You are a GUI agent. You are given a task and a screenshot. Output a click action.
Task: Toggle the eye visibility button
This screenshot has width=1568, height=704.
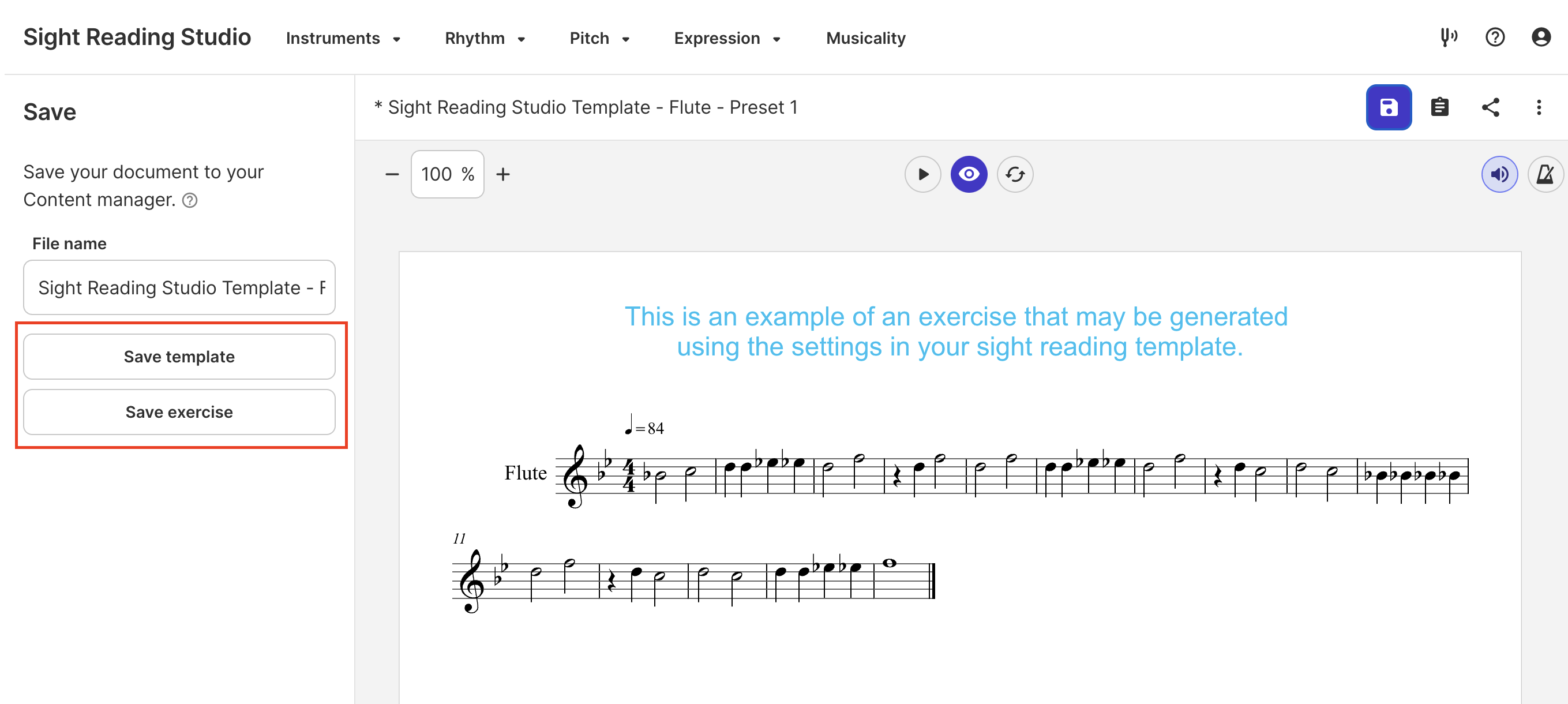pos(969,175)
